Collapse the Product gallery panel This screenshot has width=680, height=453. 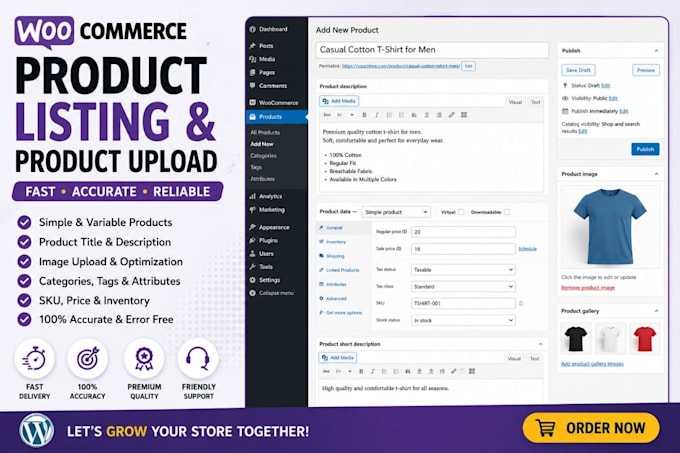click(656, 311)
